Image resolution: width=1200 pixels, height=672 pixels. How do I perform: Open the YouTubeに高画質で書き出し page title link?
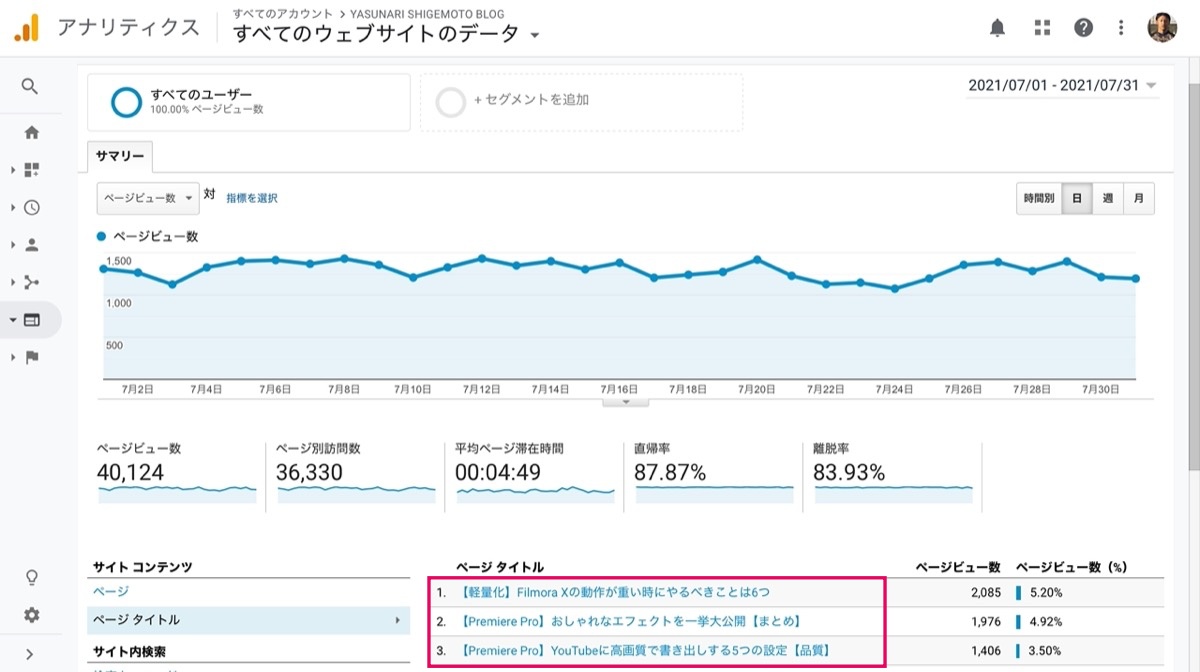coord(646,650)
